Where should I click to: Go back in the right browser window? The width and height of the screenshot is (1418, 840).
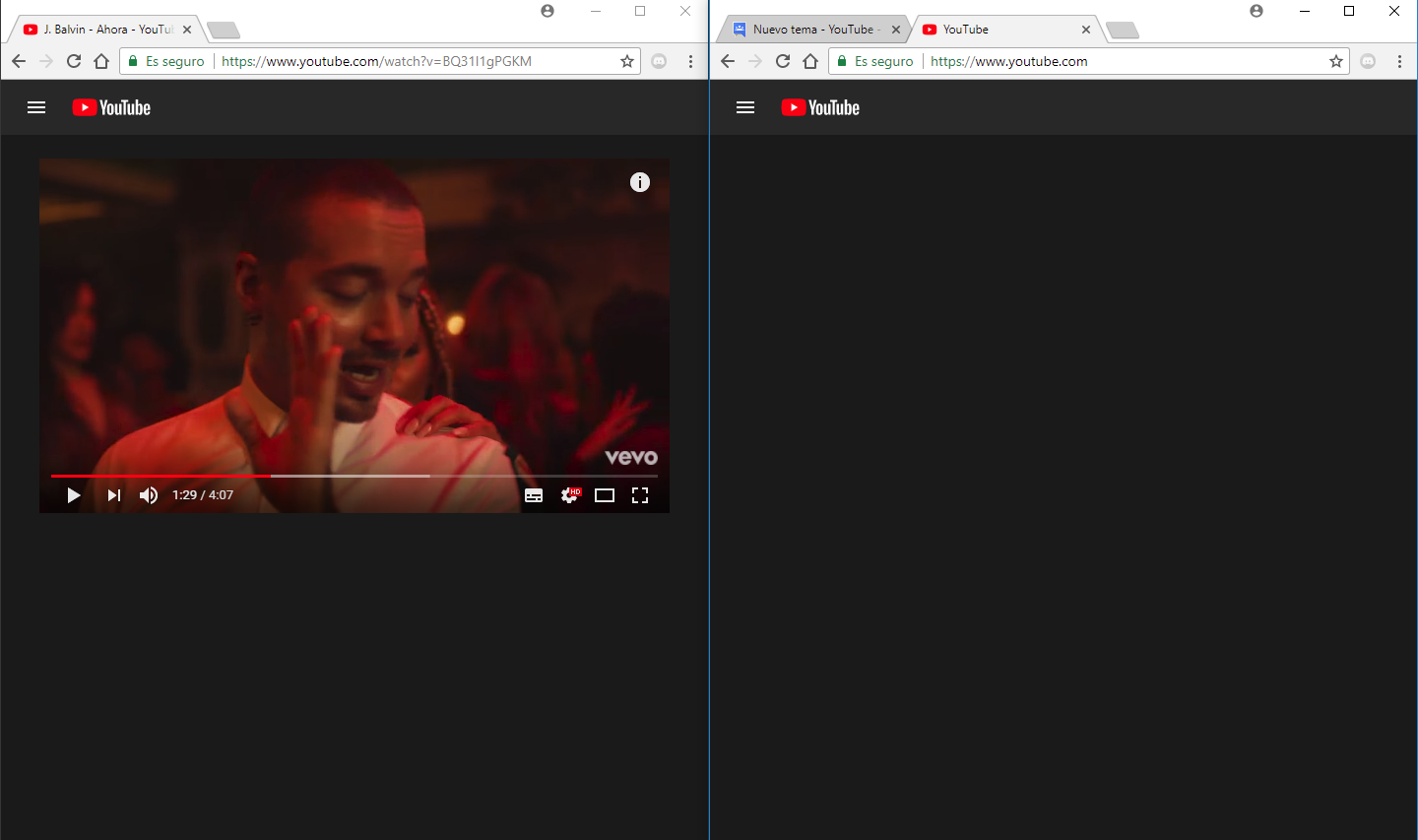tap(728, 61)
